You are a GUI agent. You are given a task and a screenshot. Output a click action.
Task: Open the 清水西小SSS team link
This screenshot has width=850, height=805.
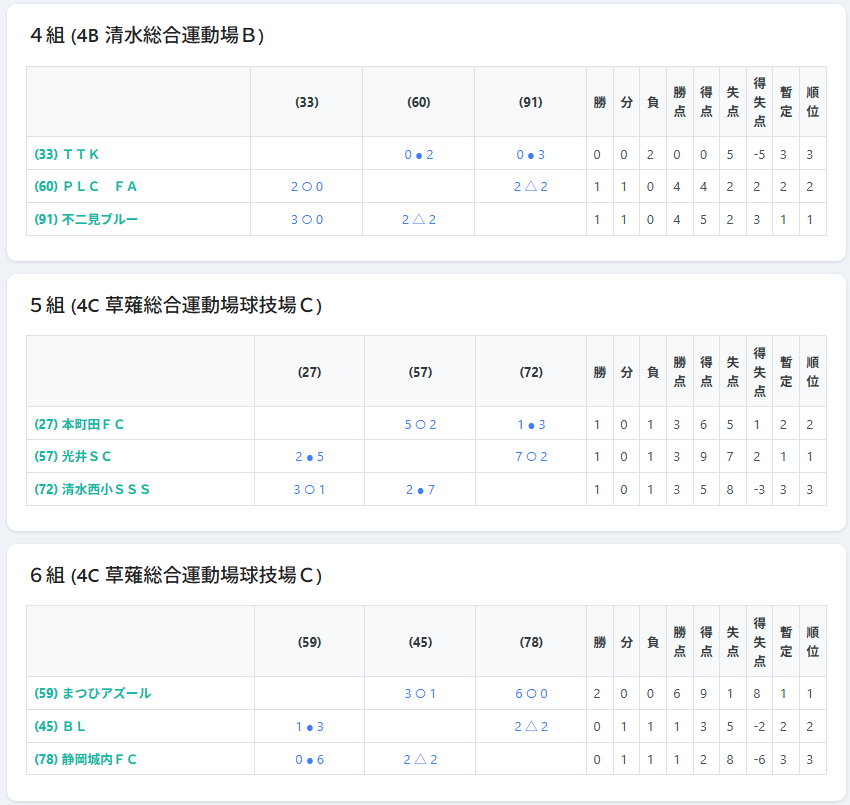(x=92, y=489)
